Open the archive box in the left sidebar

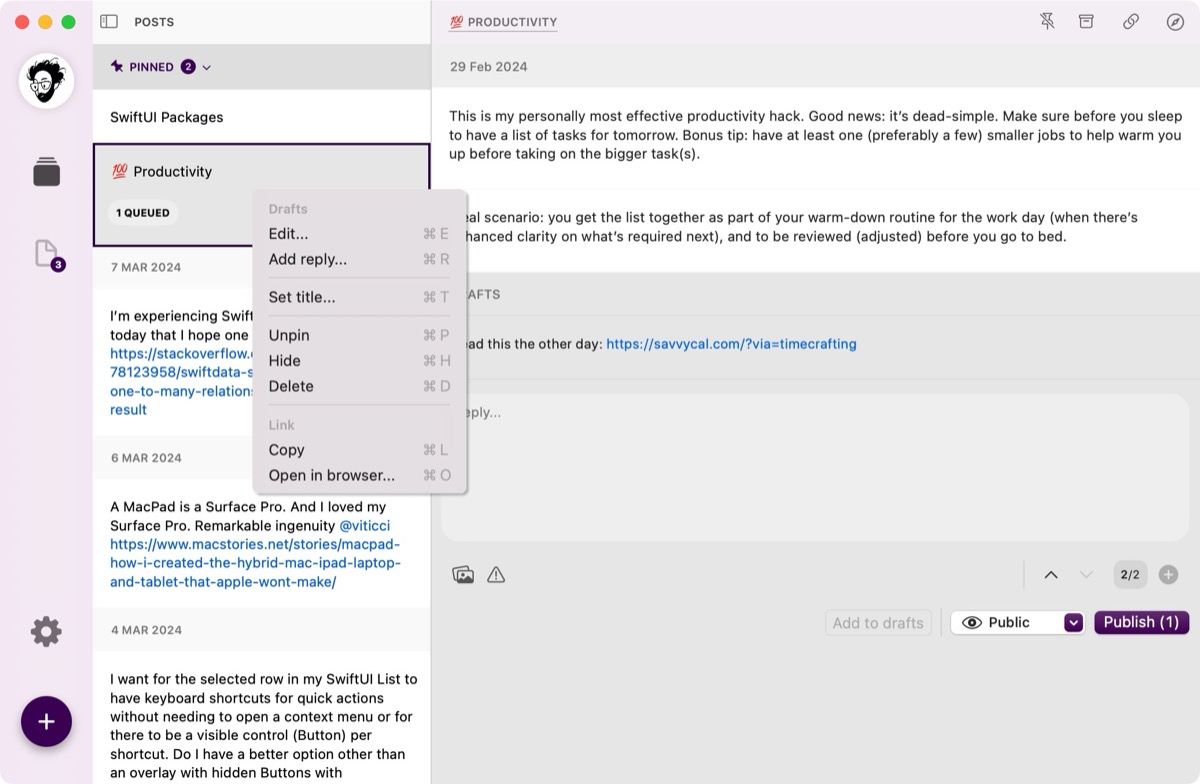pos(46,172)
